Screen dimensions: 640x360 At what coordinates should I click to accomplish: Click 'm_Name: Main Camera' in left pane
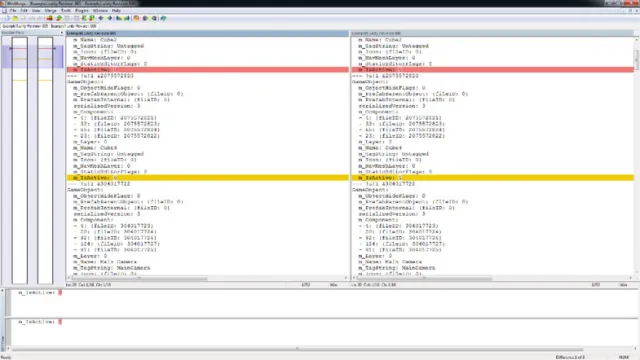point(105,262)
